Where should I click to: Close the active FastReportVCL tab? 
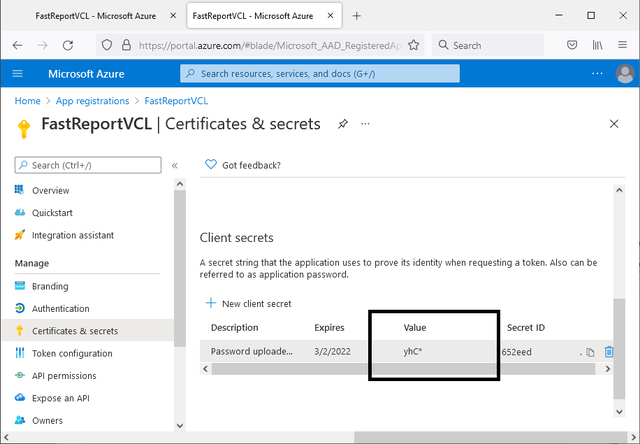(331, 16)
